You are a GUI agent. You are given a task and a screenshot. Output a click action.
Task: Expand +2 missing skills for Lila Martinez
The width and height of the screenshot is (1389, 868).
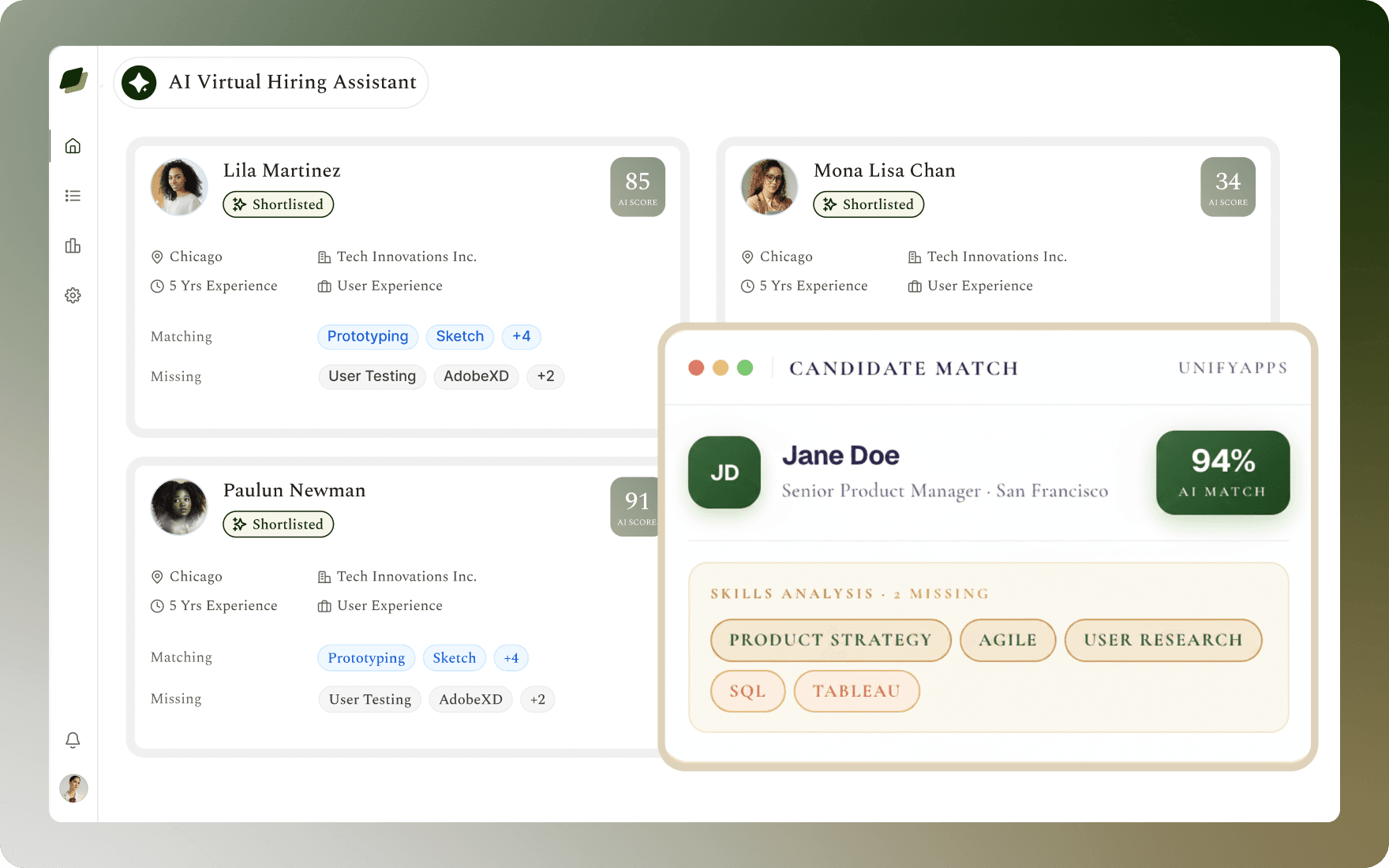pyautogui.click(x=546, y=376)
